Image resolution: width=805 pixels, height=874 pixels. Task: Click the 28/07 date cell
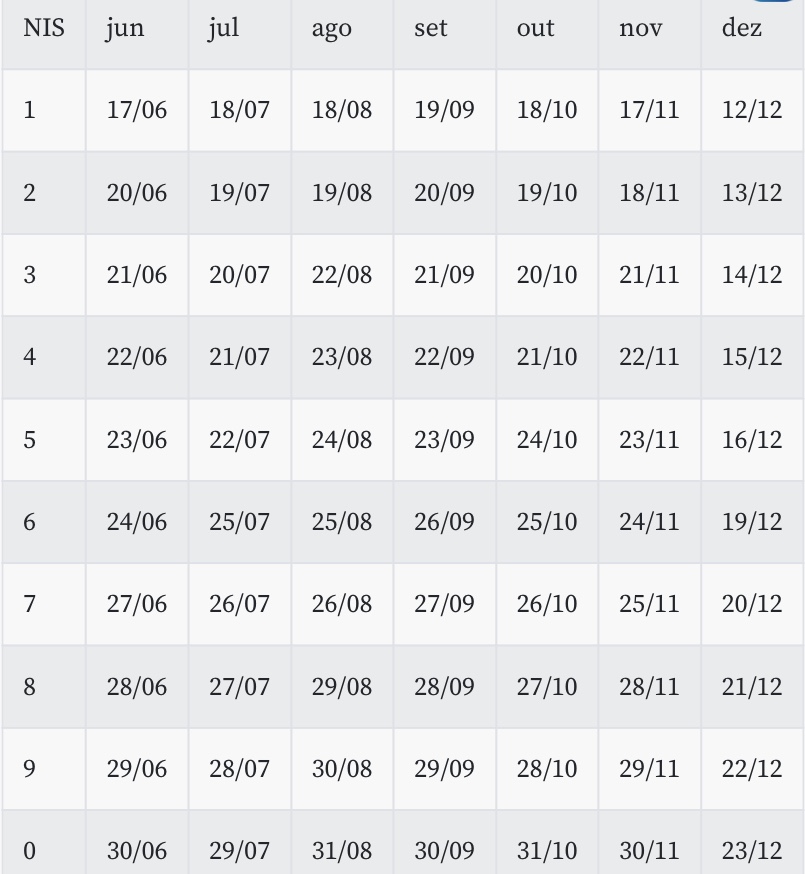[239, 769]
